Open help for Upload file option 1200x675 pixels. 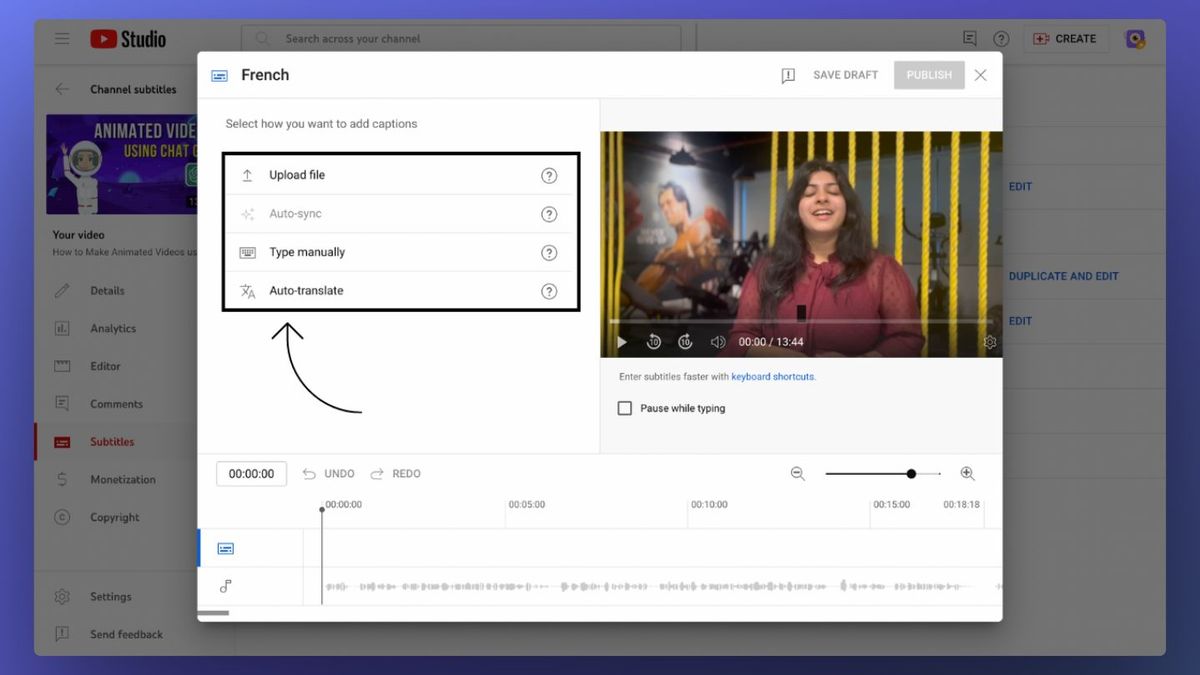(549, 175)
